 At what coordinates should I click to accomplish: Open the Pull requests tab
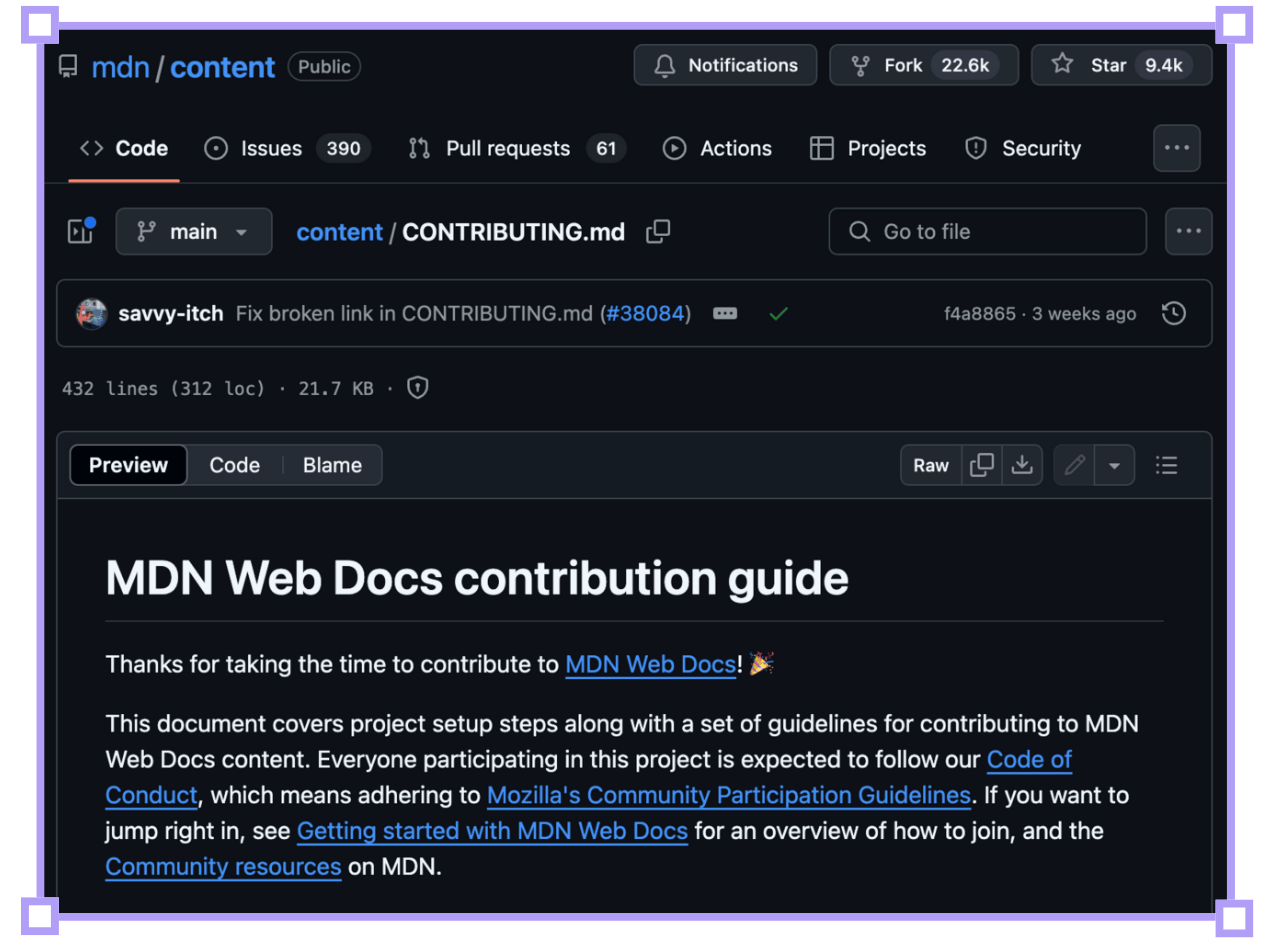pos(517,148)
